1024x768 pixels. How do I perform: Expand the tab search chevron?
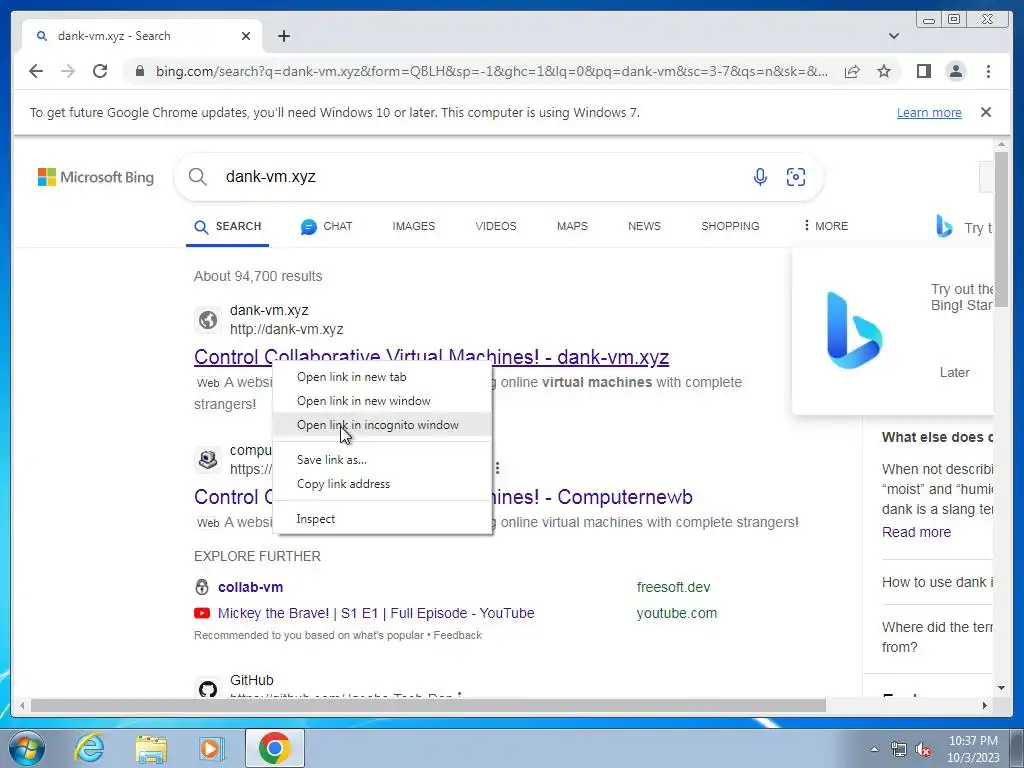click(894, 36)
